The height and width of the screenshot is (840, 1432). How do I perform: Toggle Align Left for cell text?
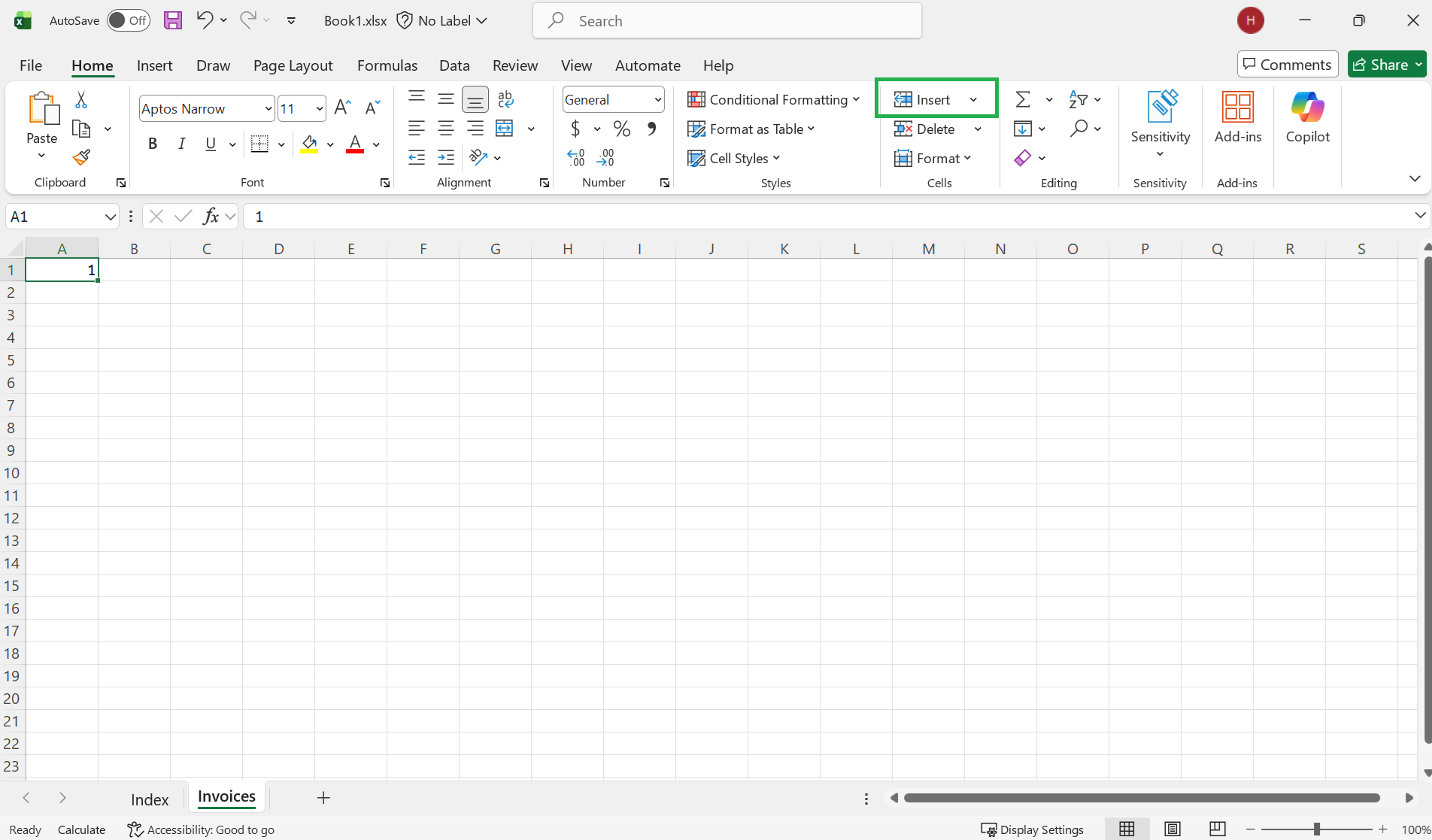tap(417, 129)
